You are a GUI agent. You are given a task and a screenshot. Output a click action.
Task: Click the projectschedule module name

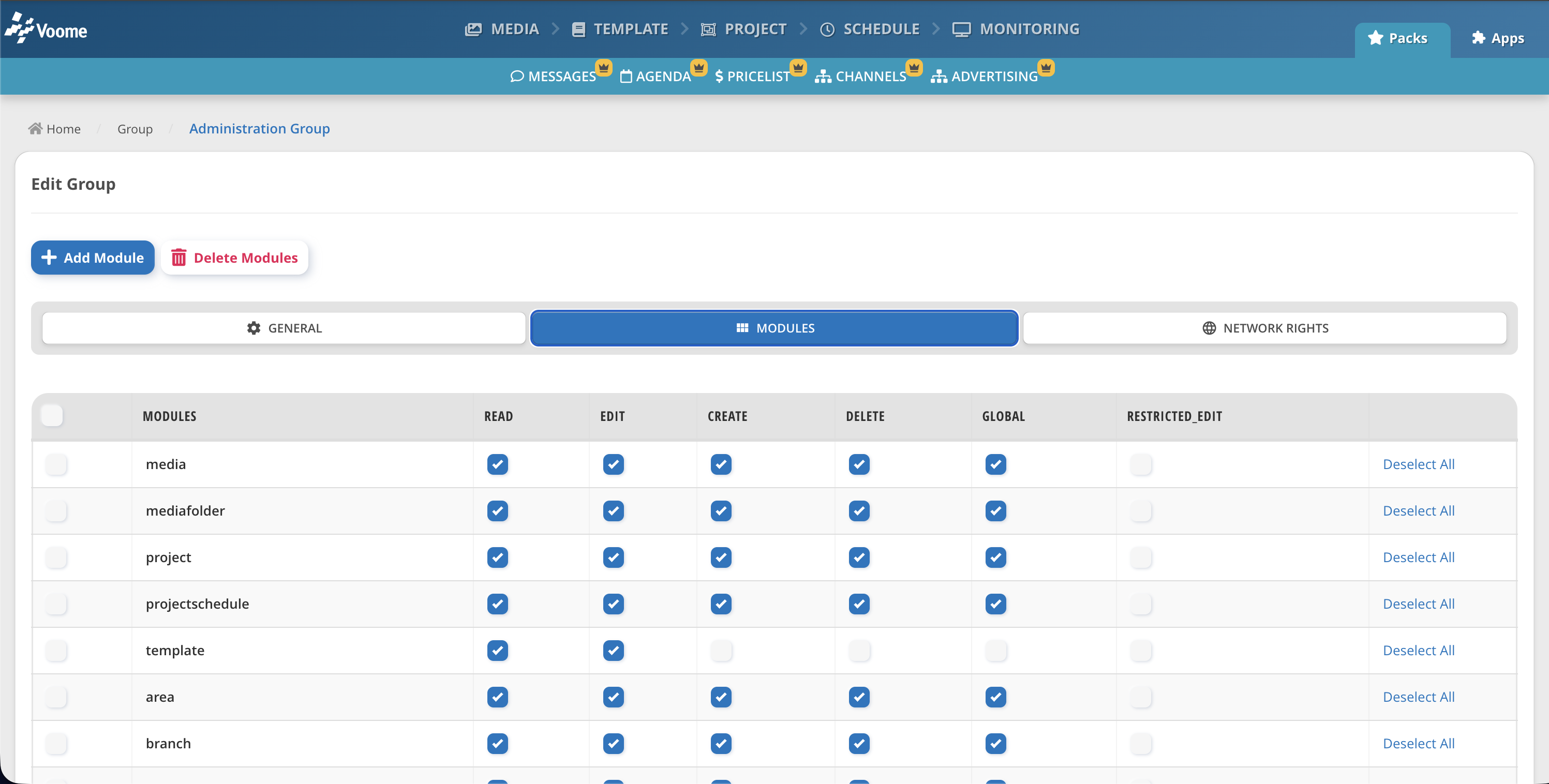click(x=197, y=604)
